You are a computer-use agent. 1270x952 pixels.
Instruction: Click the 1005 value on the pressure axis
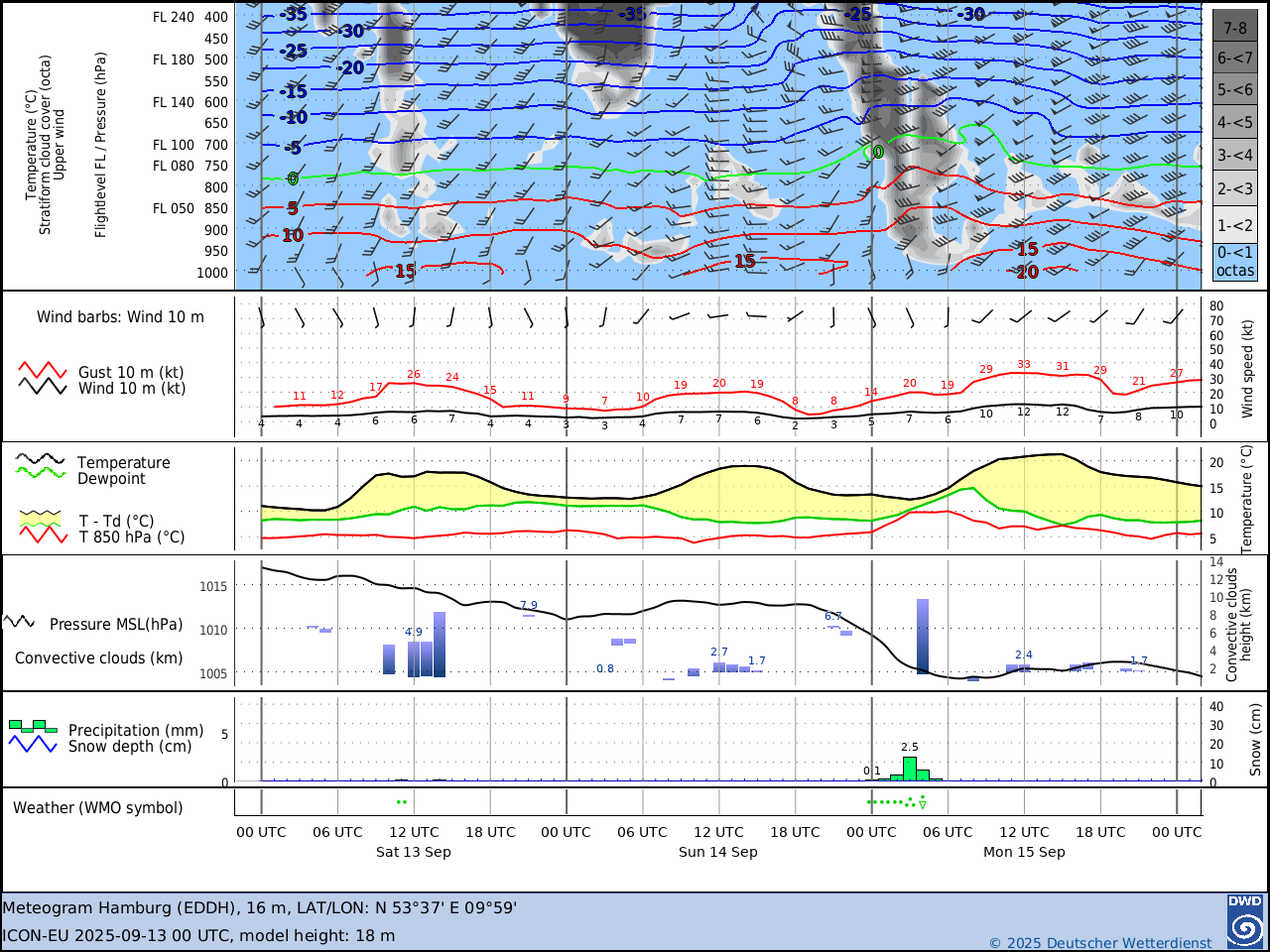(x=213, y=673)
